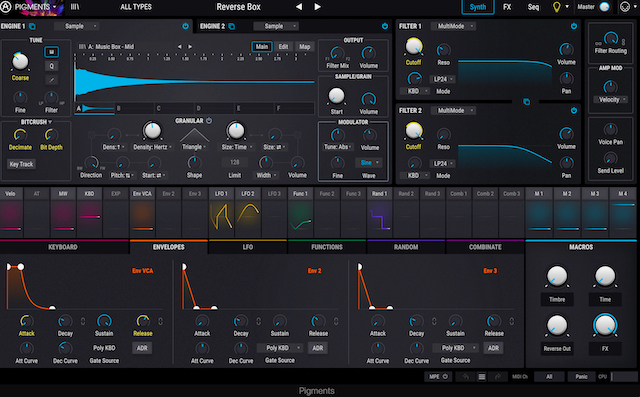The width and height of the screenshot is (640, 397).
Task: Toggle ADR mode for Env 3
Action: tap(493, 348)
